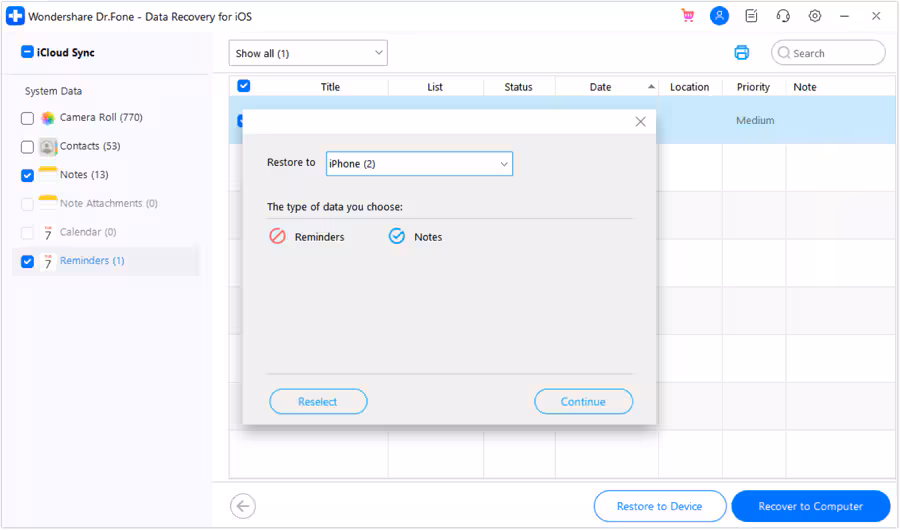Click the search magnifier icon
Screen dimensions: 900x530
pyautogui.click(x=783, y=53)
